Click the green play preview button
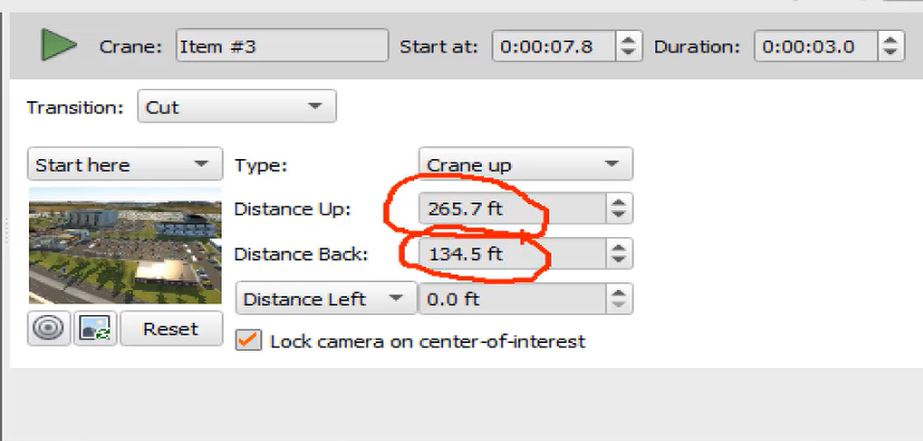Viewport: 923px width, 441px height. pyautogui.click(x=59, y=45)
